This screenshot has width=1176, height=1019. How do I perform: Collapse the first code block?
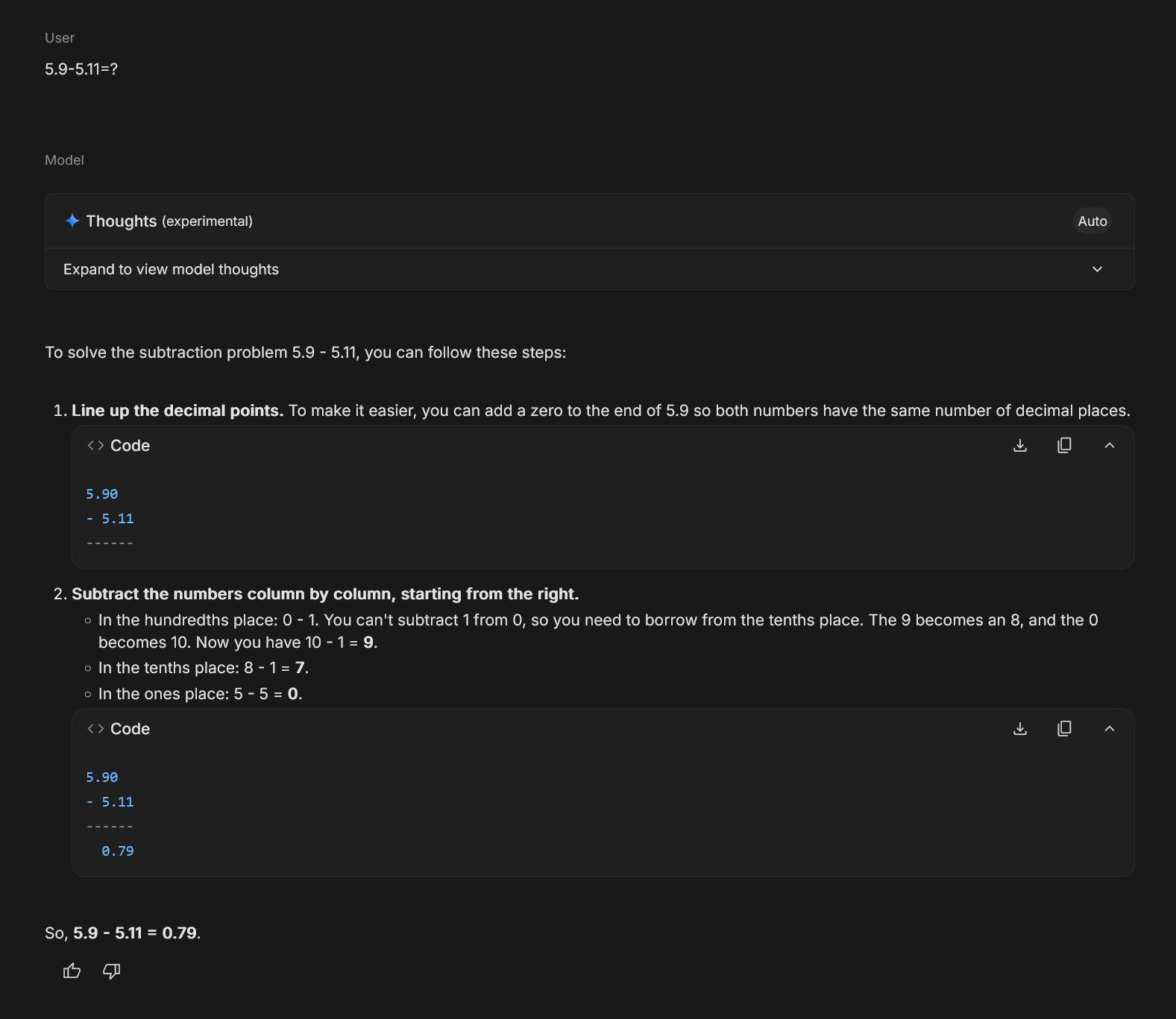point(1110,445)
